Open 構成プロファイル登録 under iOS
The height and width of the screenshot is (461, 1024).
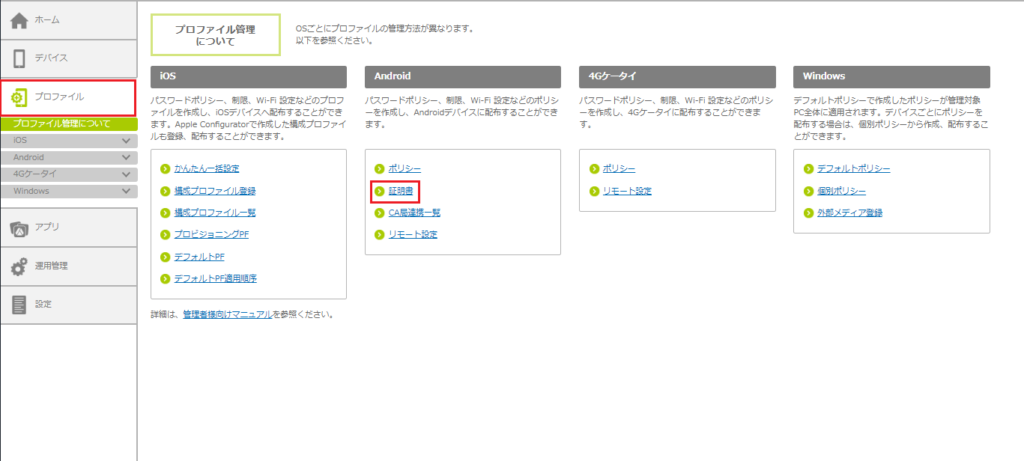click(214, 190)
